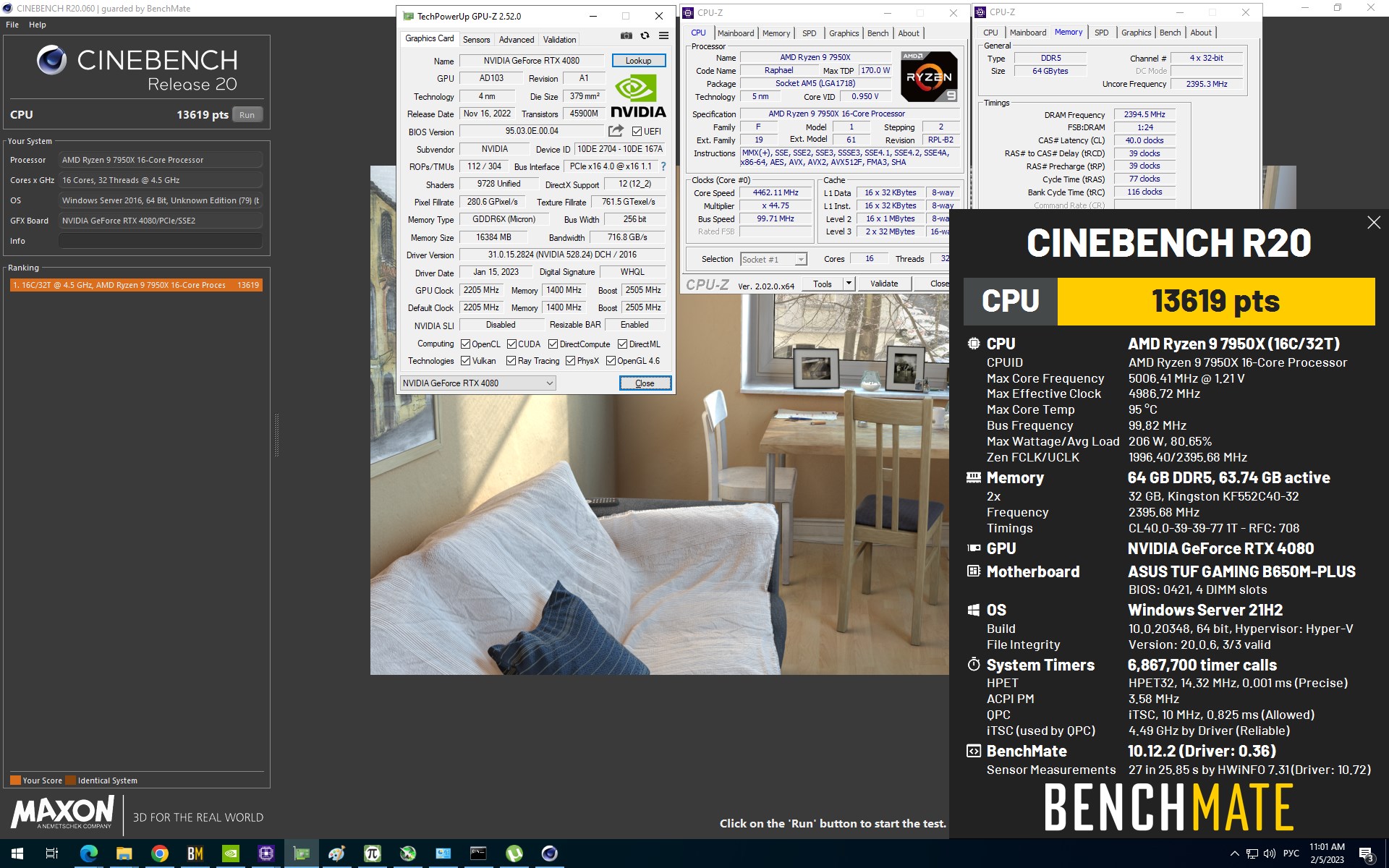Click the taskbar clock showing 11:01 AM
This screenshot has height=868, width=1389.
tap(1327, 854)
